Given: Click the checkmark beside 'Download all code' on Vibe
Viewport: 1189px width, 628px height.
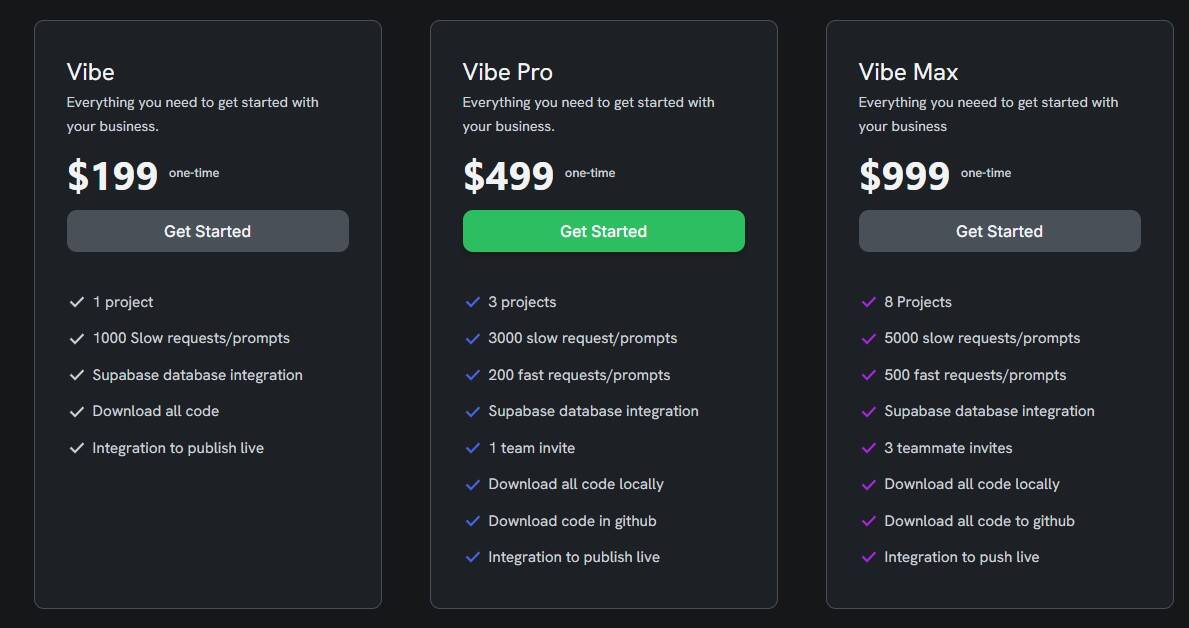Looking at the screenshot, I should coord(76,410).
